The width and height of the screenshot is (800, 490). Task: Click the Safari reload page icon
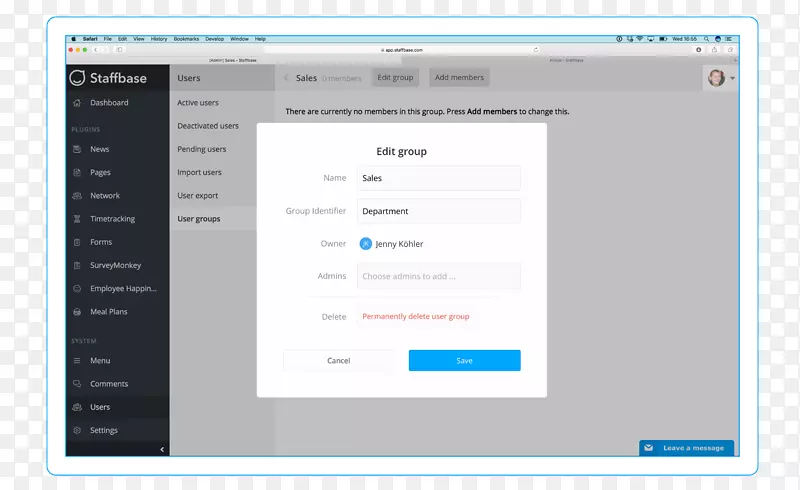click(x=536, y=50)
